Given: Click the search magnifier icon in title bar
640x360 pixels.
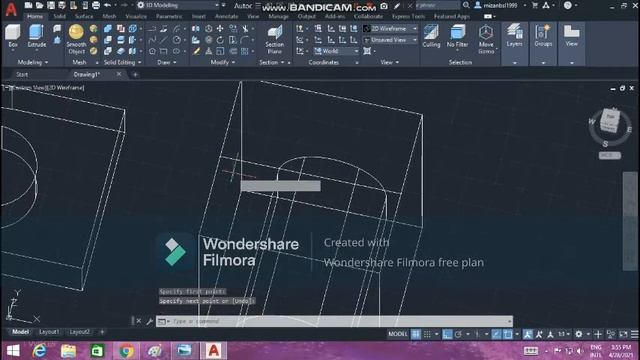Looking at the screenshot, I should point(466,5).
